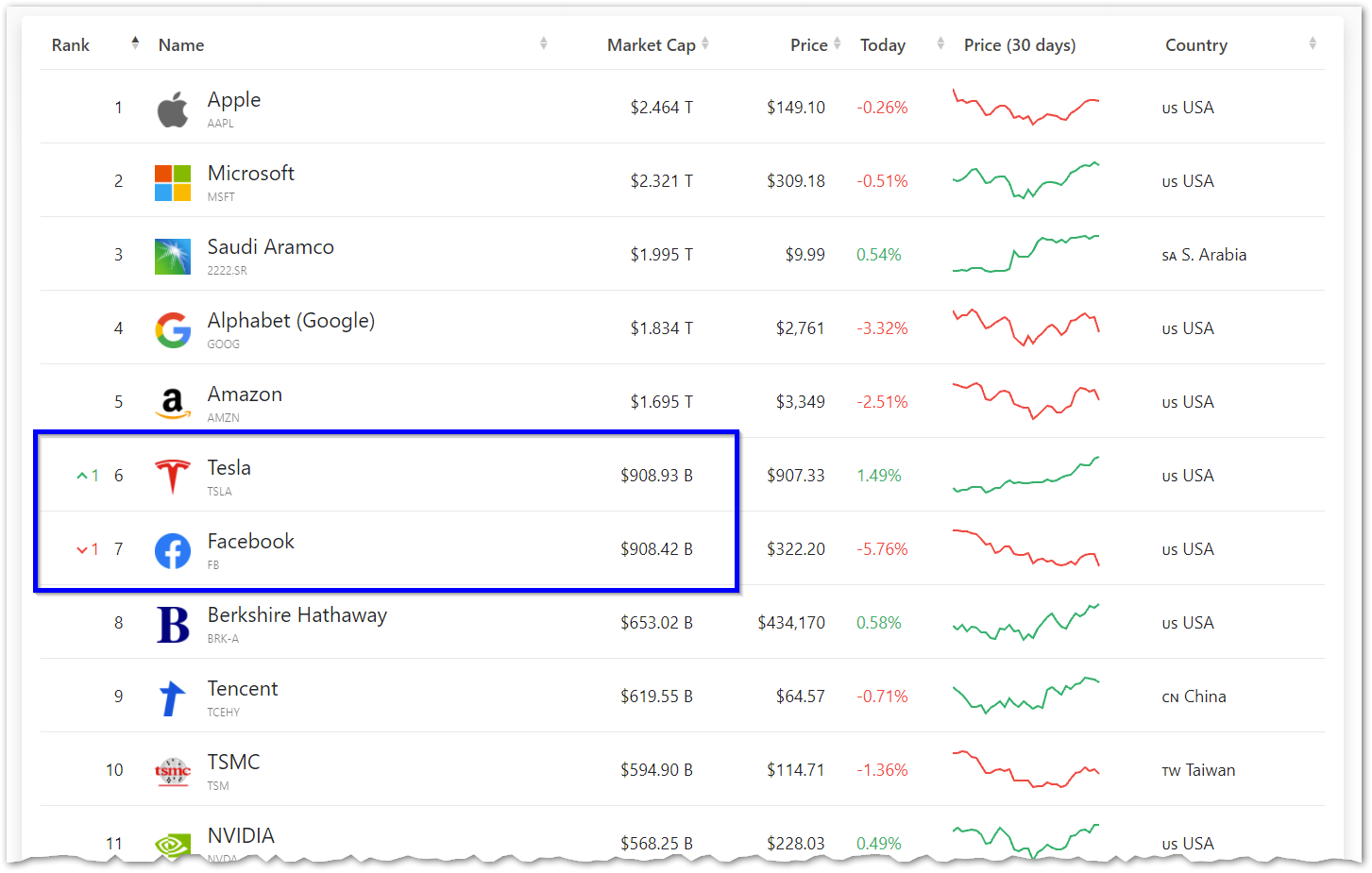
Task: Click the Market Cap header label
Action: click(652, 45)
